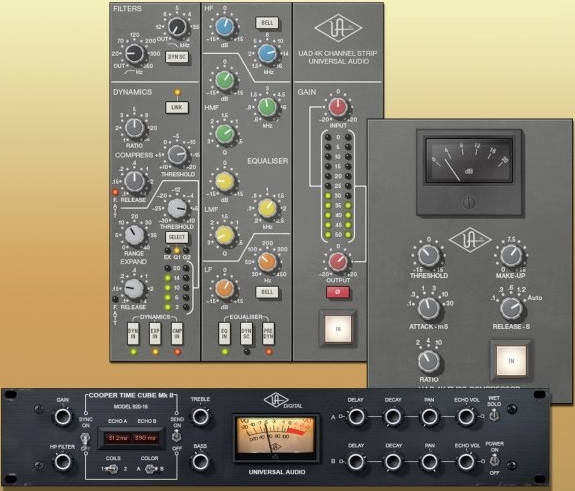Viewport: 575px width, 491px height.
Task: Toggle the EQ IN switch
Action: 224,334
